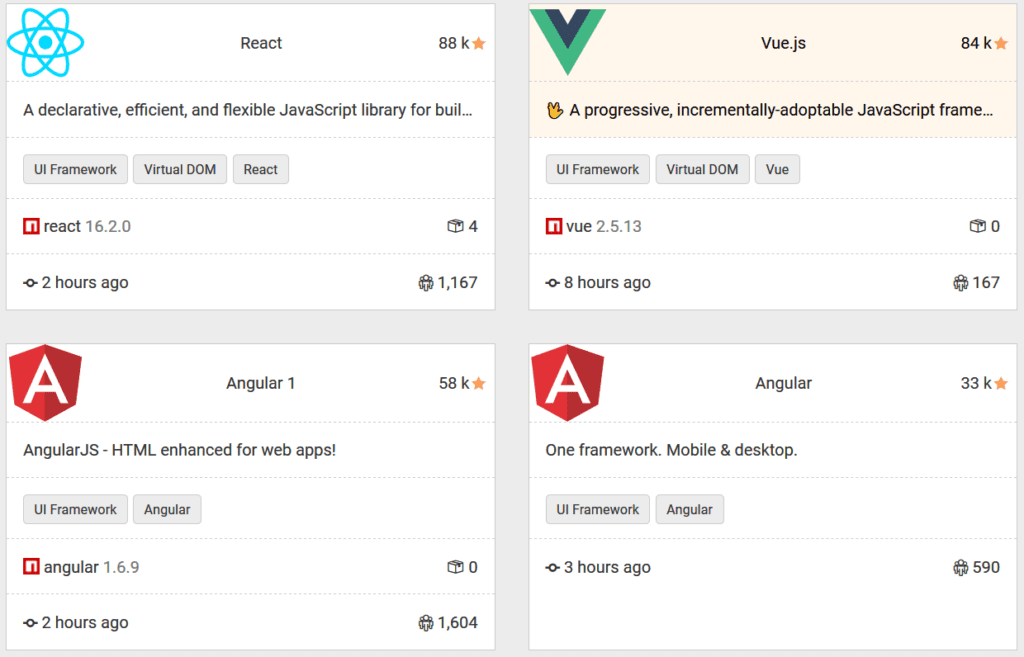This screenshot has width=1024, height=657.
Task: Click the '8 hours ago' commit time
Action: point(607,283)
